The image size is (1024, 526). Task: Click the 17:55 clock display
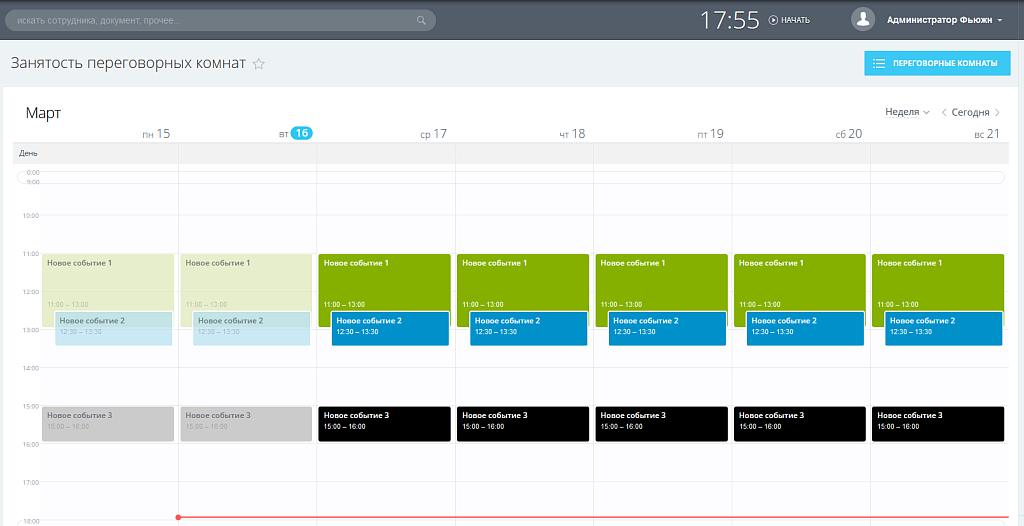729,20
